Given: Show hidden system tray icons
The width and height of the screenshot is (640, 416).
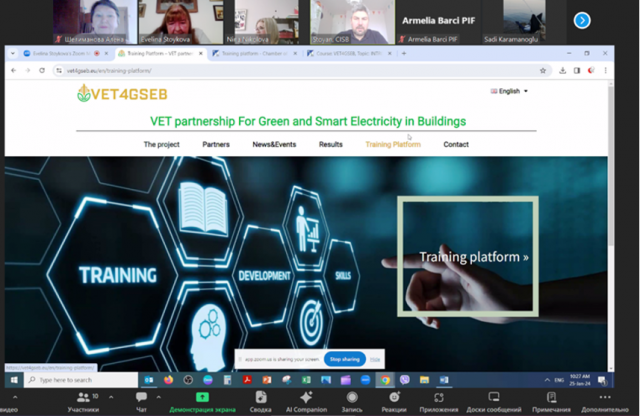Looking at the screenshot, I should pyautogui.click(x=547, y=380).
